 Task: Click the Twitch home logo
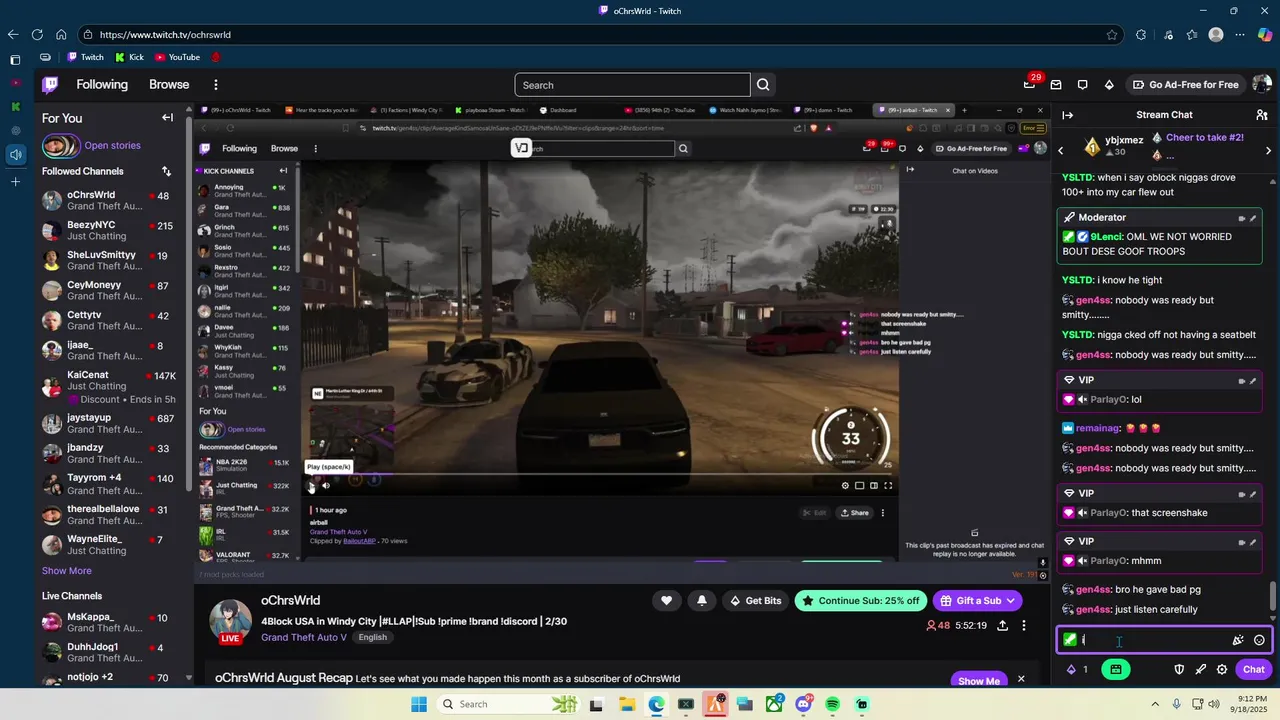coord(50,85)
